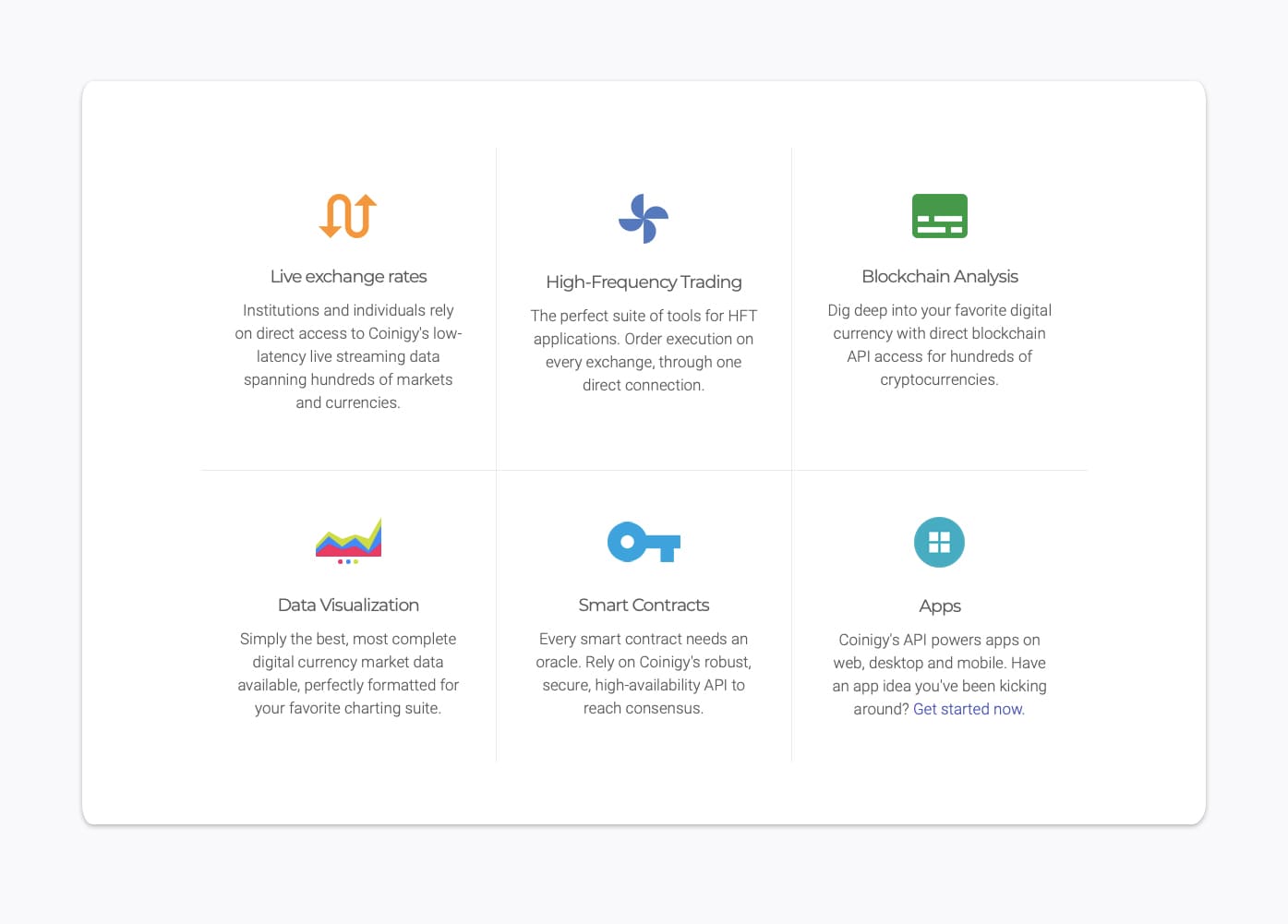Select the 'Live exchange rates' heading
Image resolution: width=1288 pixels, height=924 pixels.
[x=348, y=276]
